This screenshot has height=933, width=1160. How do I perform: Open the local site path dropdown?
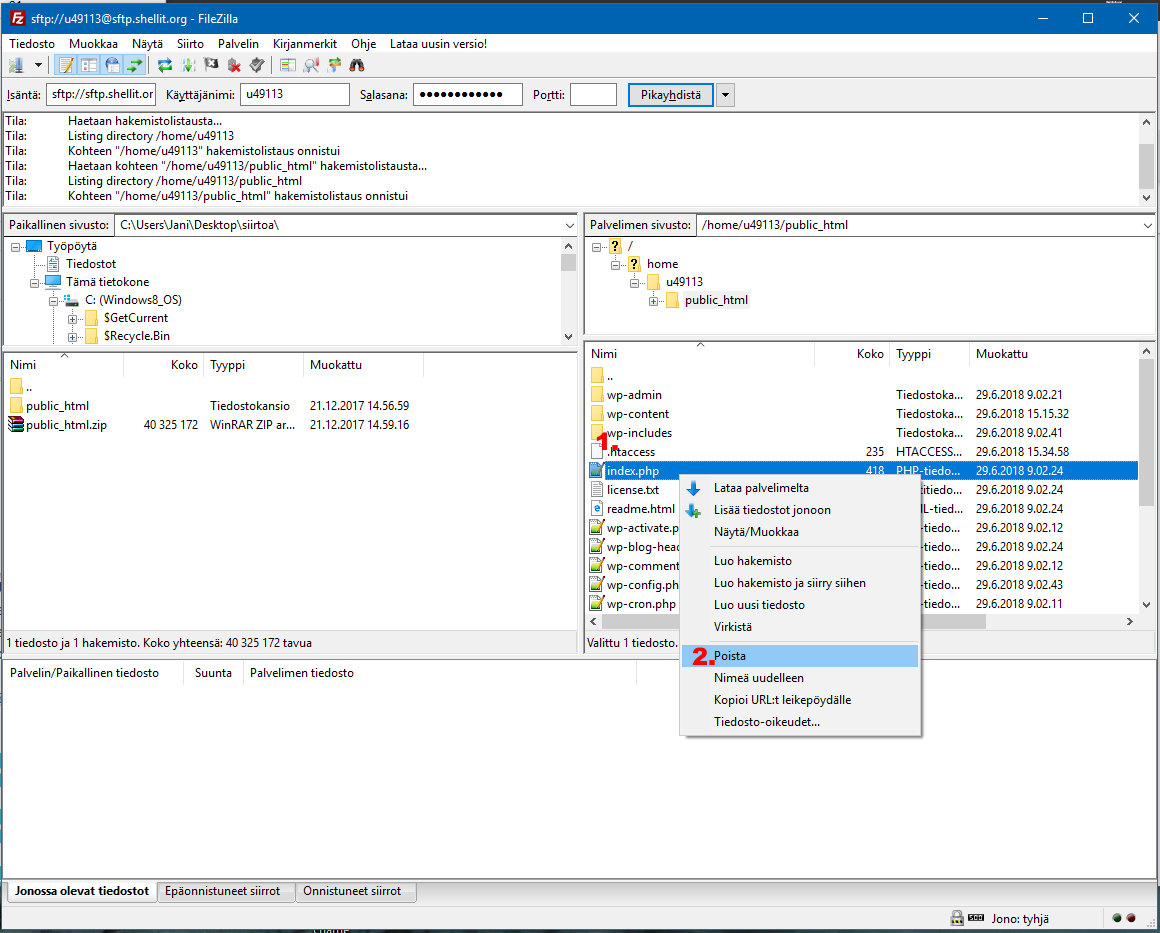tap(570, 226)
